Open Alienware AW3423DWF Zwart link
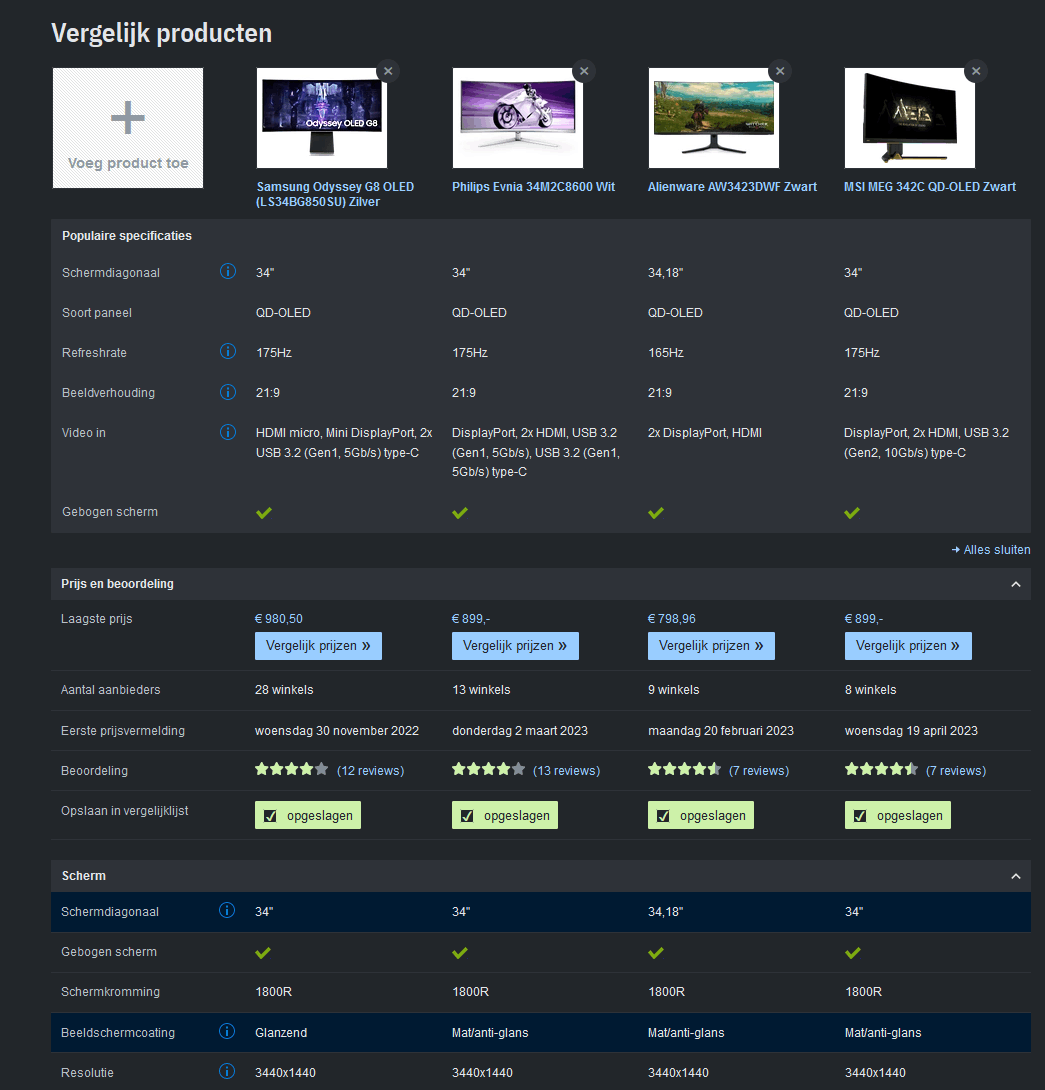The width and height of the screenshot is (1045, 1090). coord(732,186)
